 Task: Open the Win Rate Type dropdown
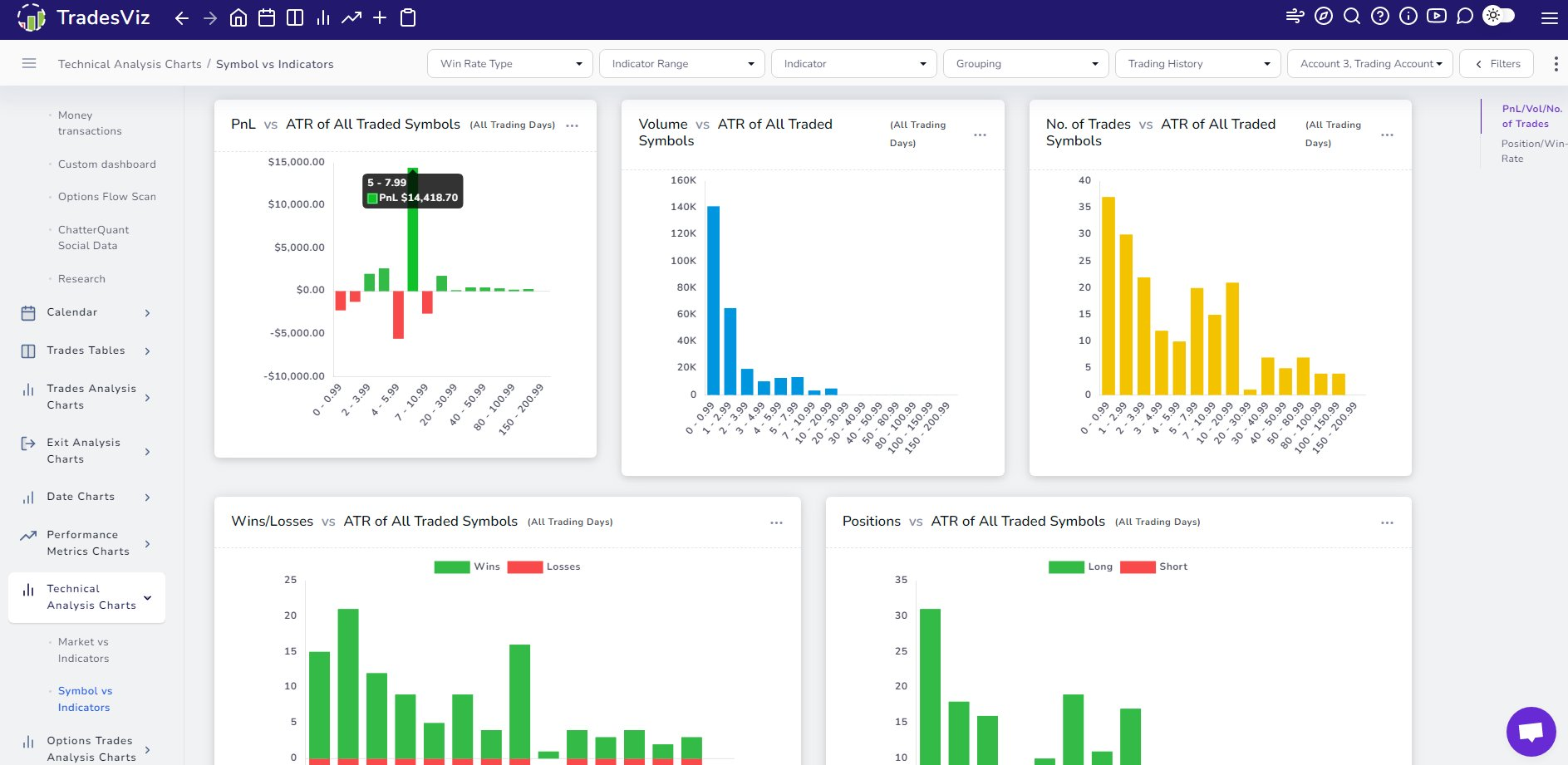(510, 64)
